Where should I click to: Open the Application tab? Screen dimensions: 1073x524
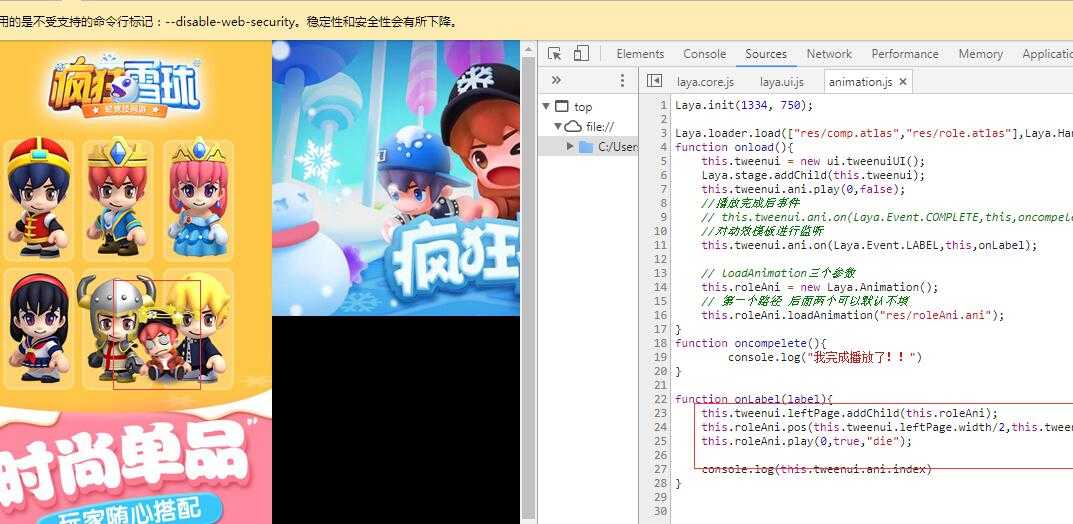pos(1047,53)
